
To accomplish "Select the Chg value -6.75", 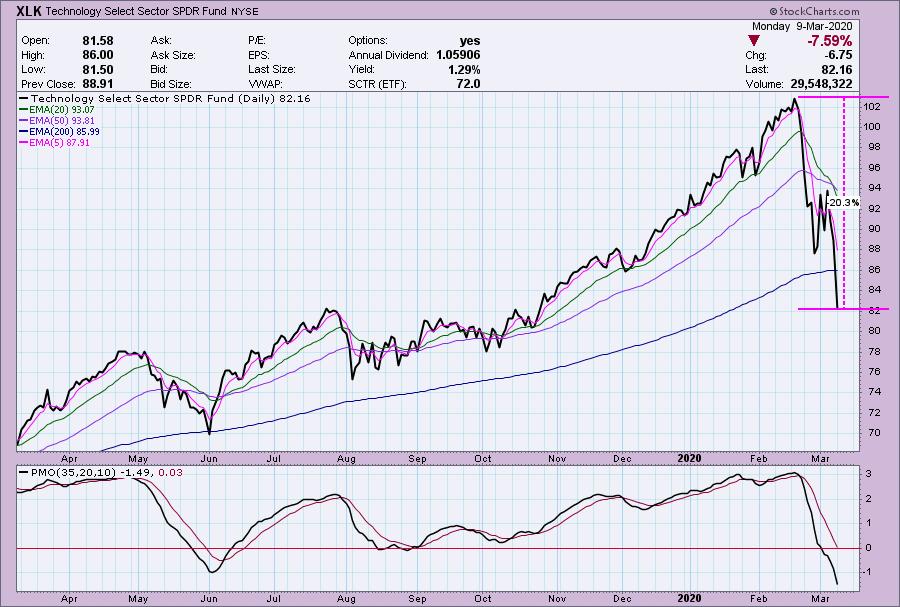I will tap(838, 55).
